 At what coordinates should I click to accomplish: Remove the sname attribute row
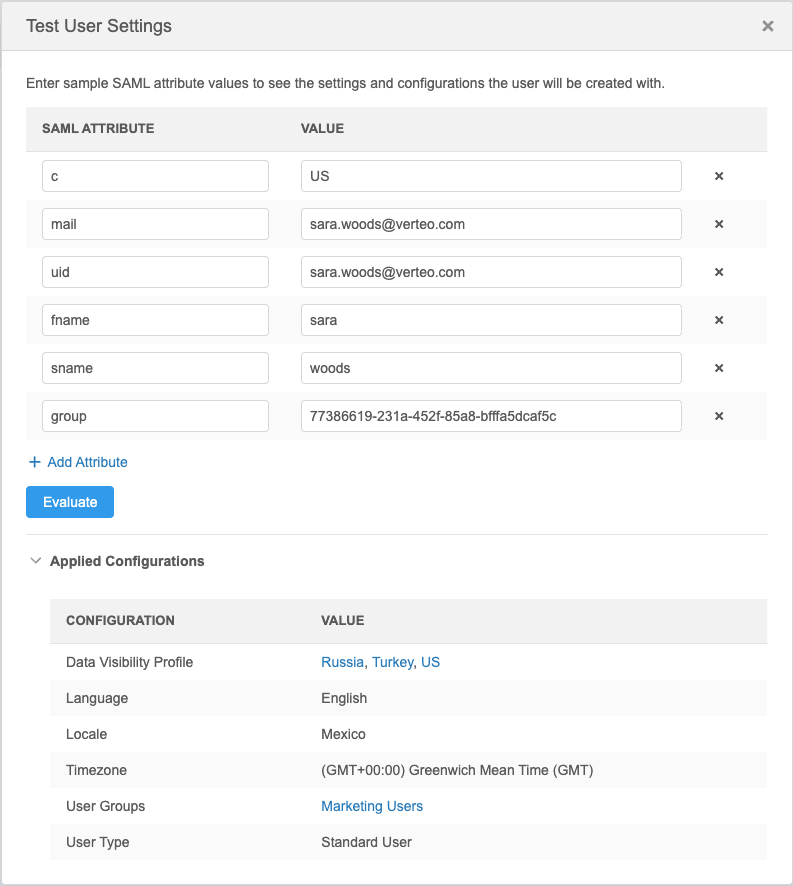pos(719,368)
